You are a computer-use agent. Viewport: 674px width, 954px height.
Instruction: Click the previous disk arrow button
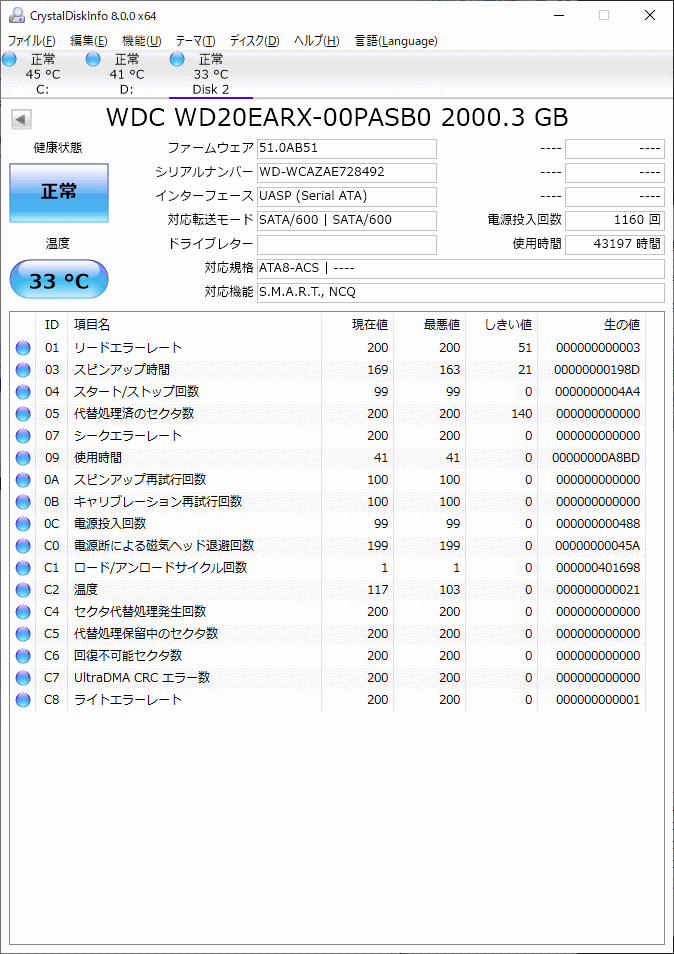21,119
